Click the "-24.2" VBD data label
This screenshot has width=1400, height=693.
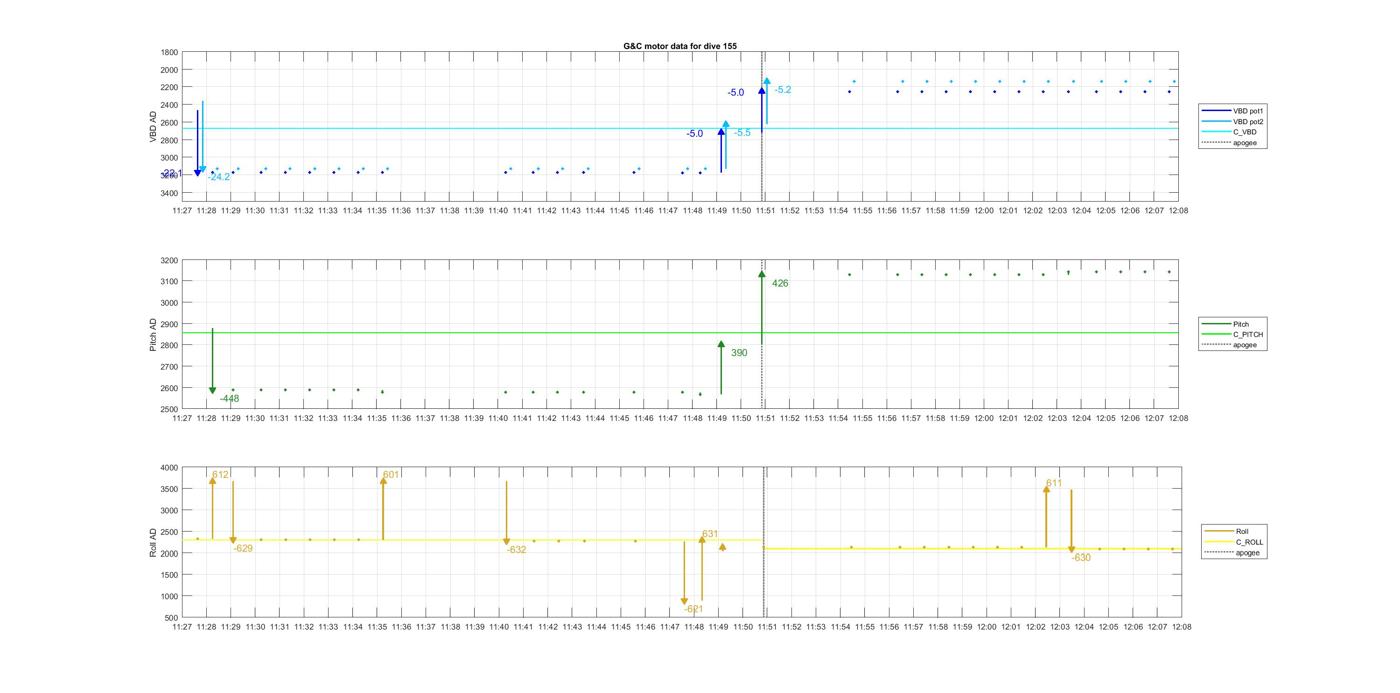219,177
